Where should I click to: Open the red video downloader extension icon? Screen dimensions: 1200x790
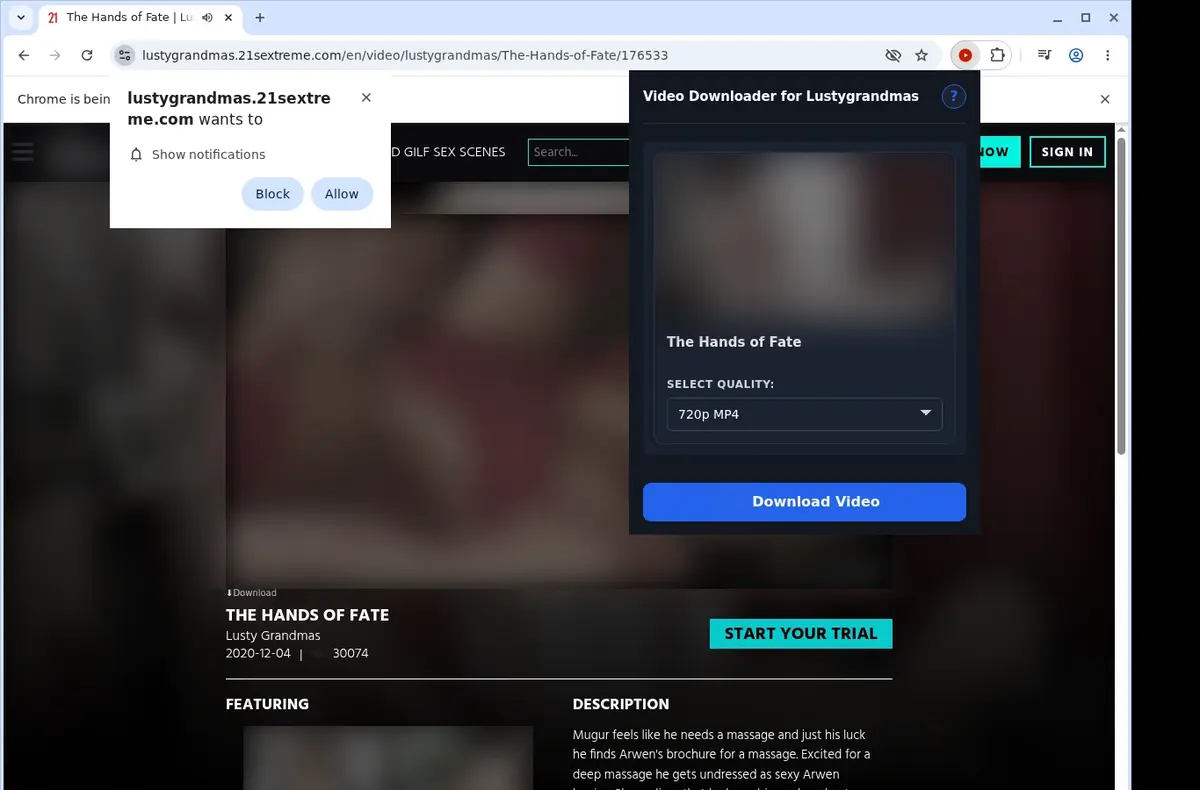(965, 55)
